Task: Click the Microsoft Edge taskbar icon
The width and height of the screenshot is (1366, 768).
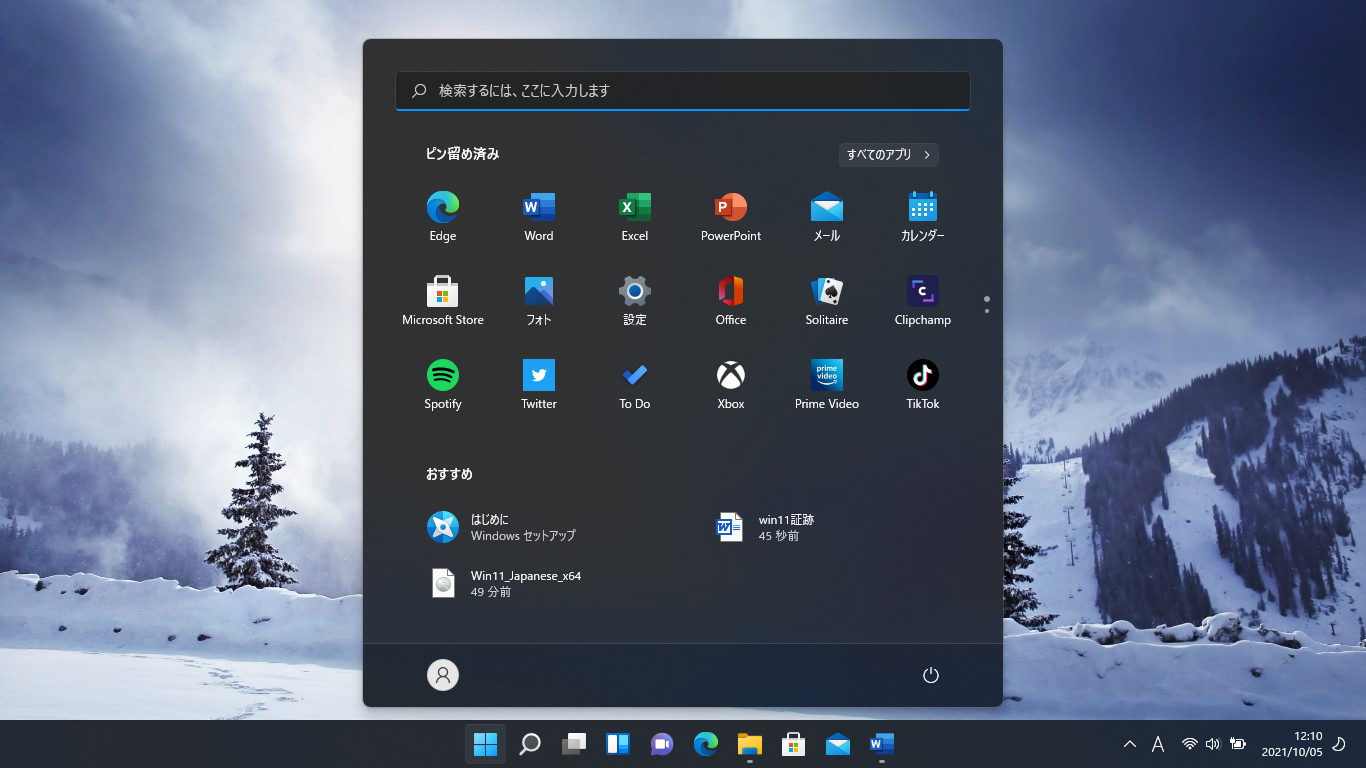Action: pyautogui.click(x=706, y=744)
